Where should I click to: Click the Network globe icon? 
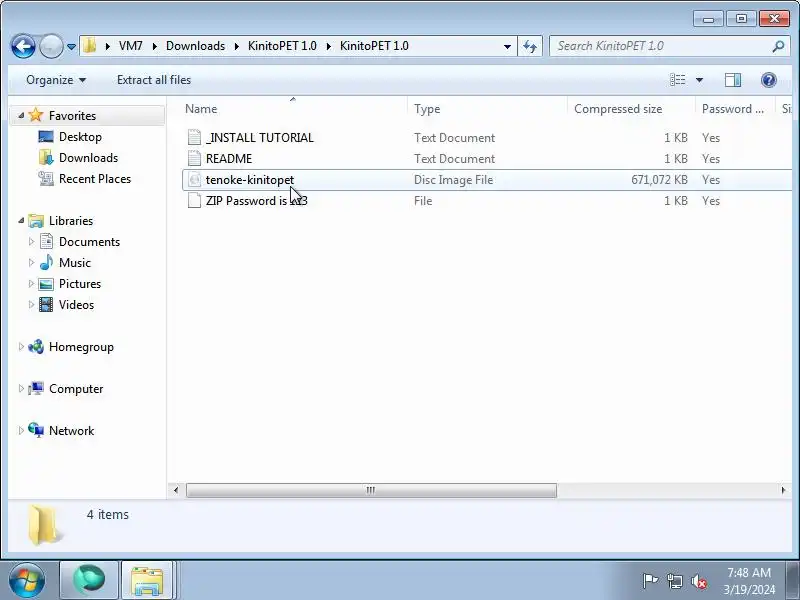click(36, 430)
